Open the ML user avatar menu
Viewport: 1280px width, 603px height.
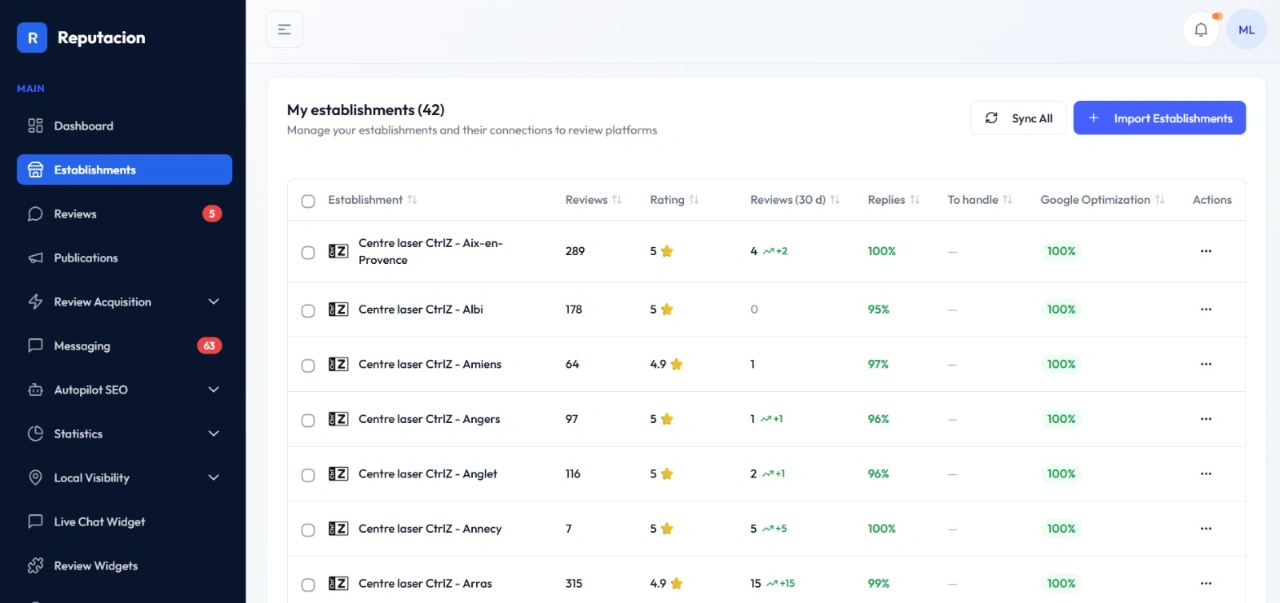(x=1246, y=30)
